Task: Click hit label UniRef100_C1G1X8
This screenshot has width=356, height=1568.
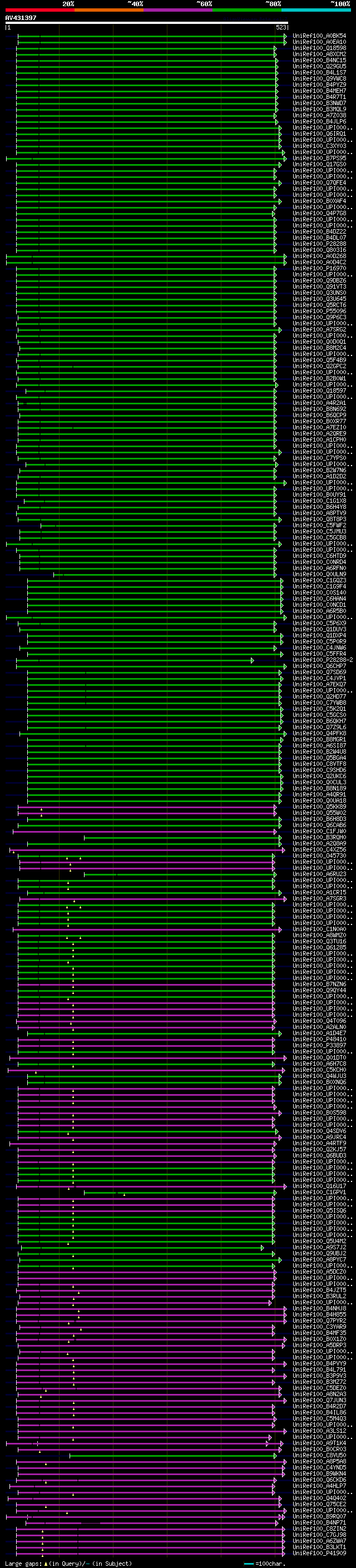Action: tap(319, 501)
